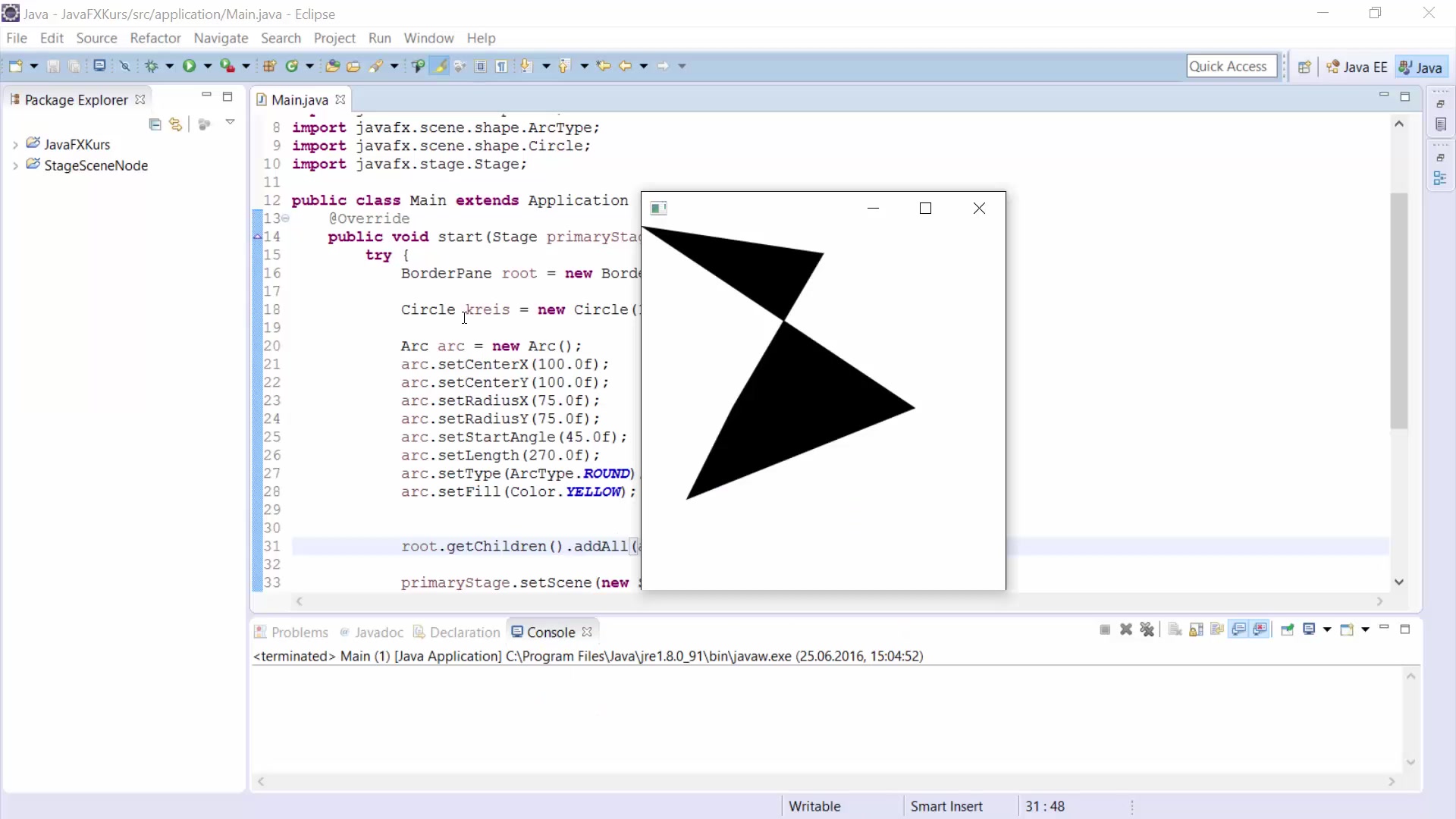Image resolution: width=1456 pixels, height=819 pixels.
Task: Switch to Java EE perspective
Action: (1357, 67)
